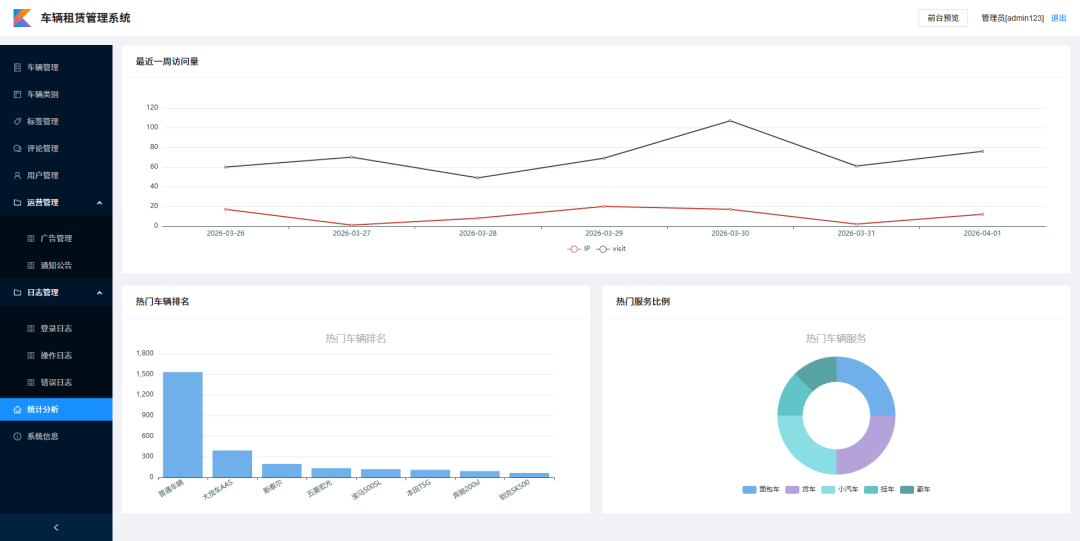This screenshot has width=1080, height=541.
Task: Click the 大货车AAS bar in the ranking chart
Action: [x=232, y=464]
